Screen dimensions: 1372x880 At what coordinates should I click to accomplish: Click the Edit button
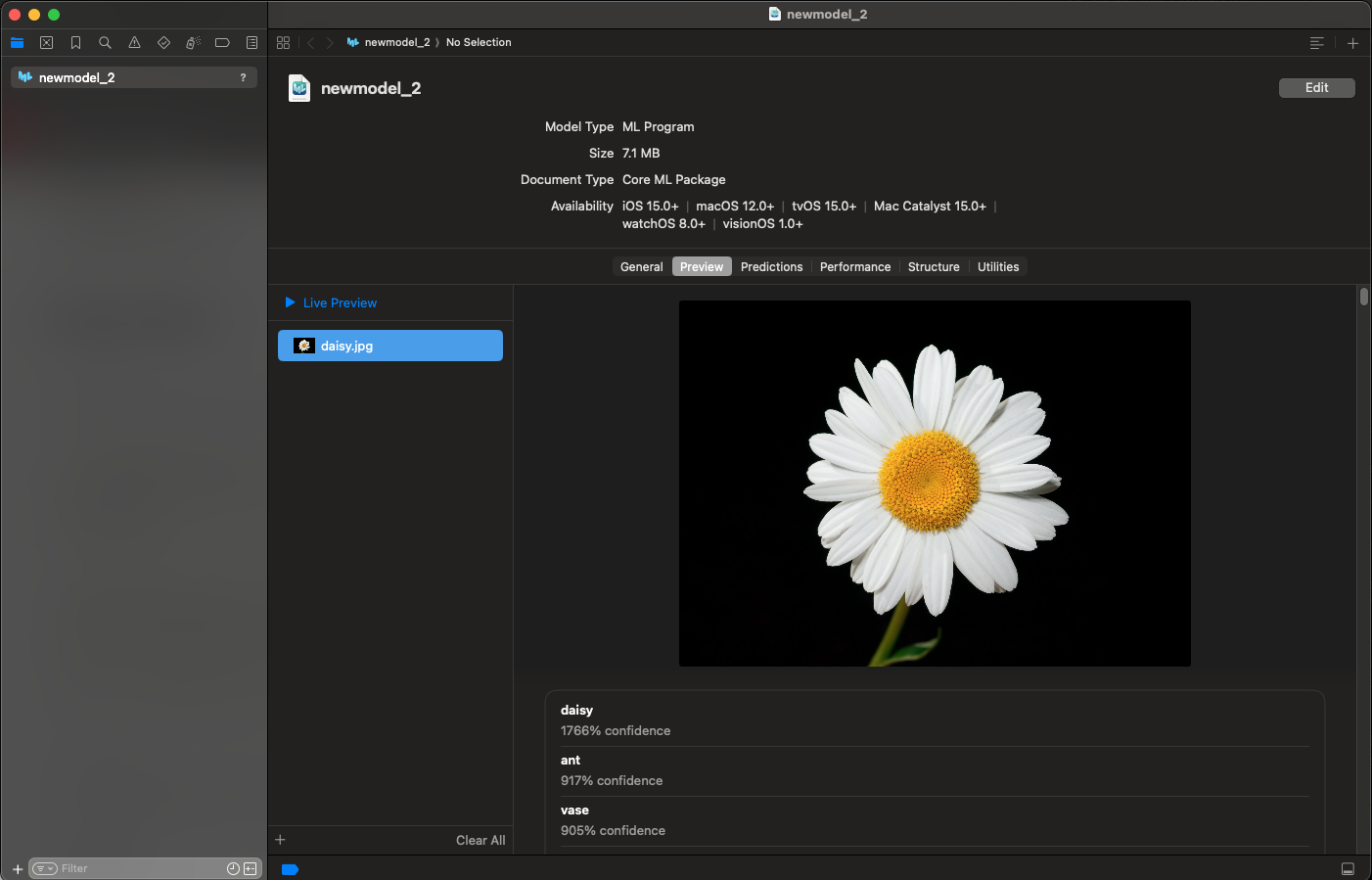coord(1316,88)
